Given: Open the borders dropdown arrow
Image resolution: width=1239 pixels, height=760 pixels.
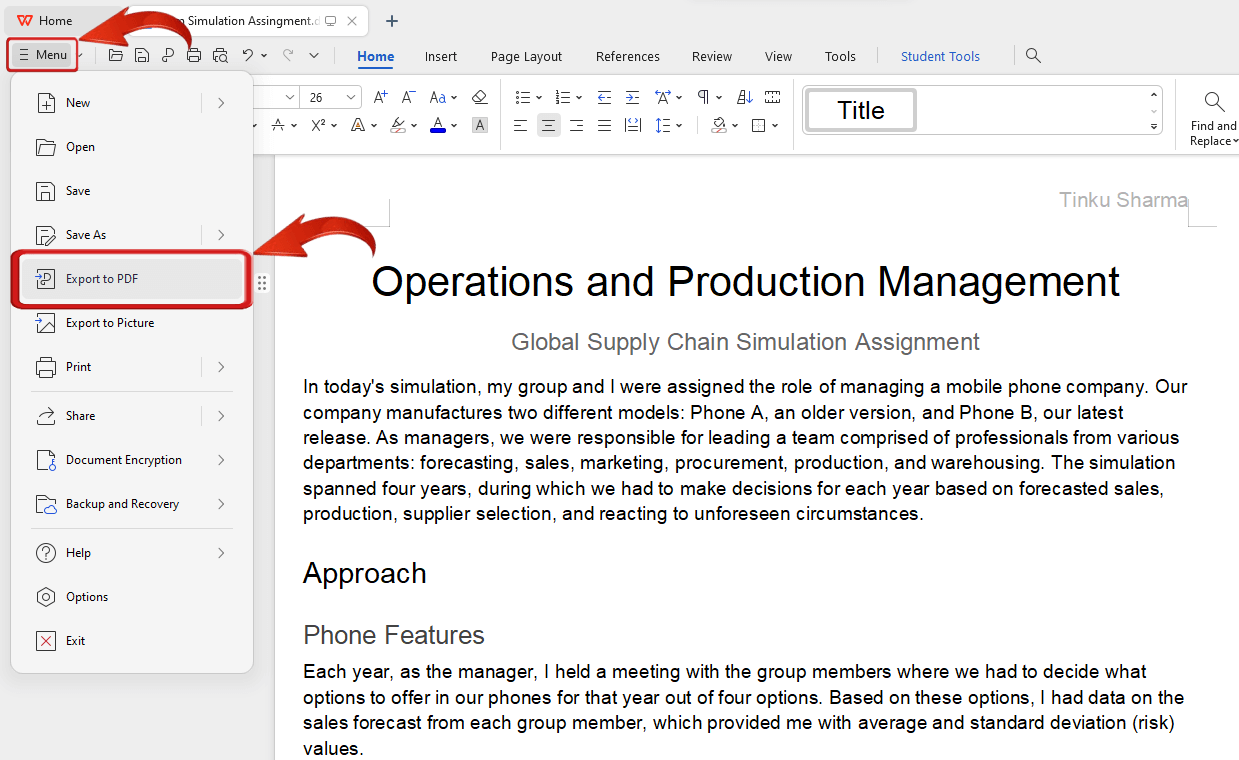Looking at the screenshot, I should 774,126.
